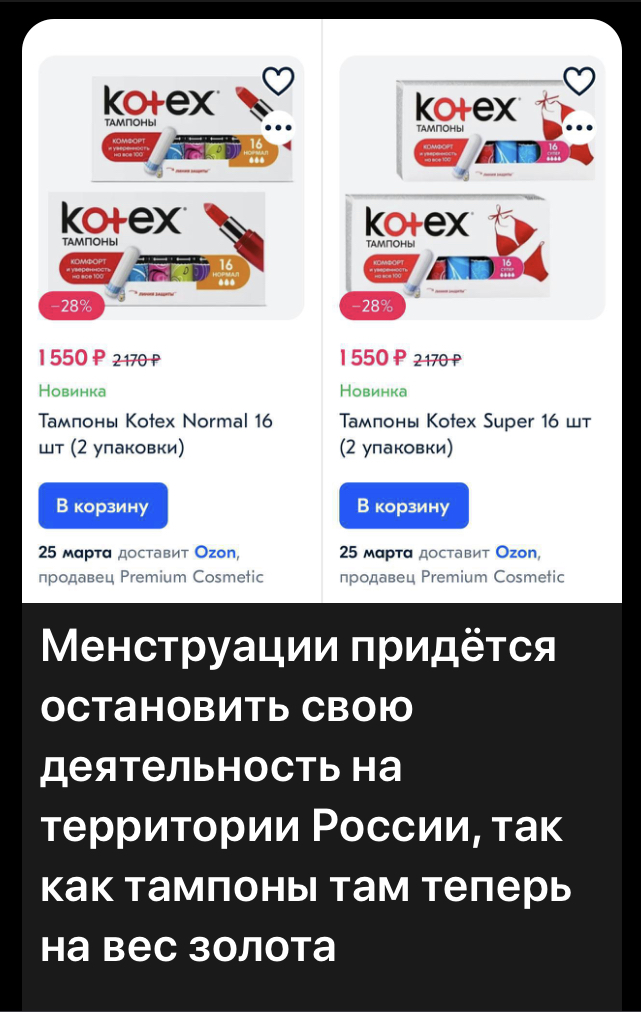Open Kotex Normal product image
Screen dimensions: 641x1012
point(171,188)
